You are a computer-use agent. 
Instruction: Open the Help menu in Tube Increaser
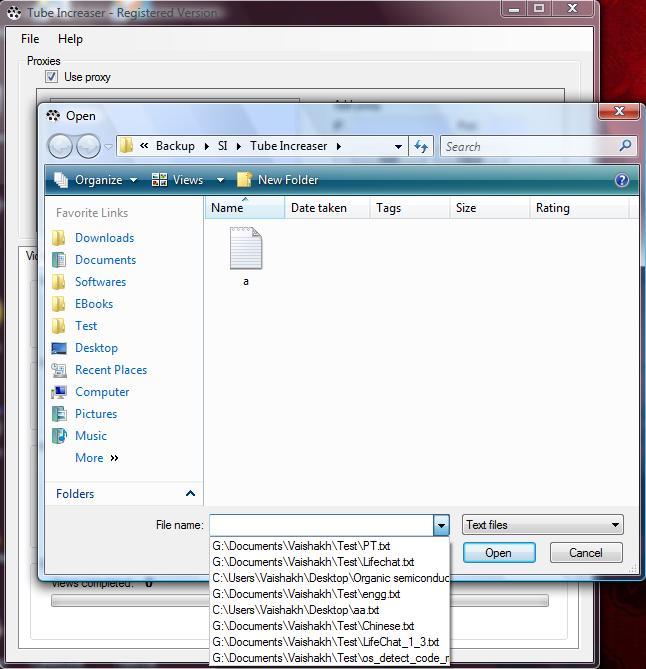pos(70,39)
